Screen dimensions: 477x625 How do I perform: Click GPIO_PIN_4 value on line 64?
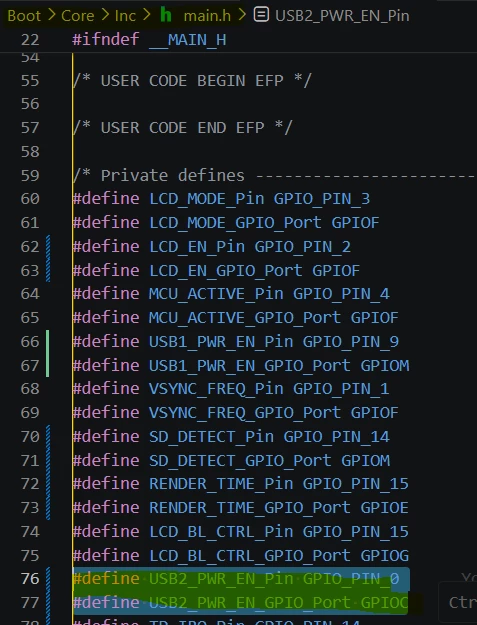[x=341, y=294]
